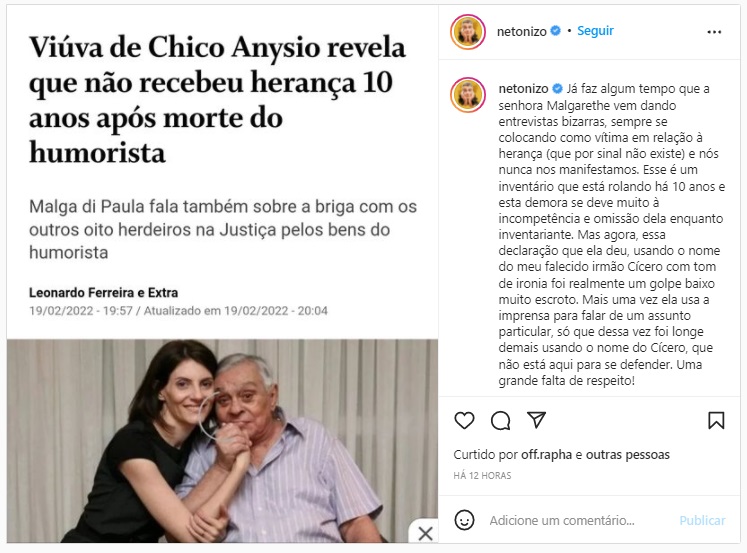Open the emoji picker smiley icon
Screen dimensions: 747x553
(x=464, y=520)
